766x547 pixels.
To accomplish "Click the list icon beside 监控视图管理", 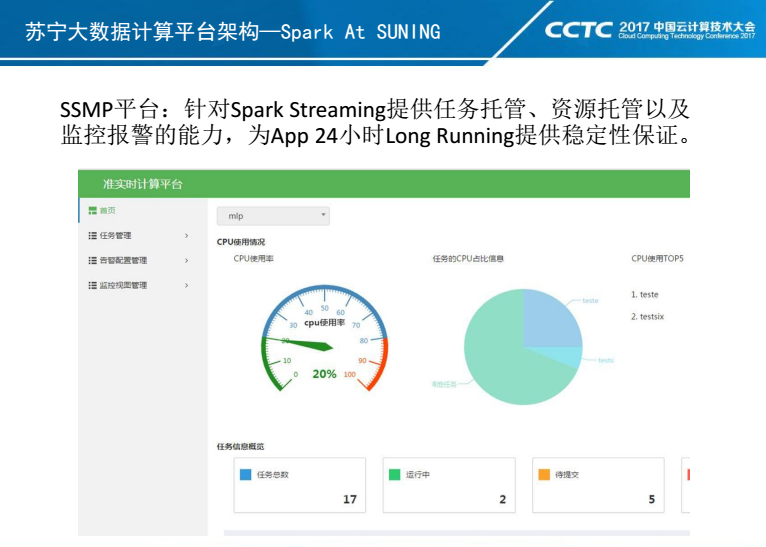I will (x=92, y=285).
